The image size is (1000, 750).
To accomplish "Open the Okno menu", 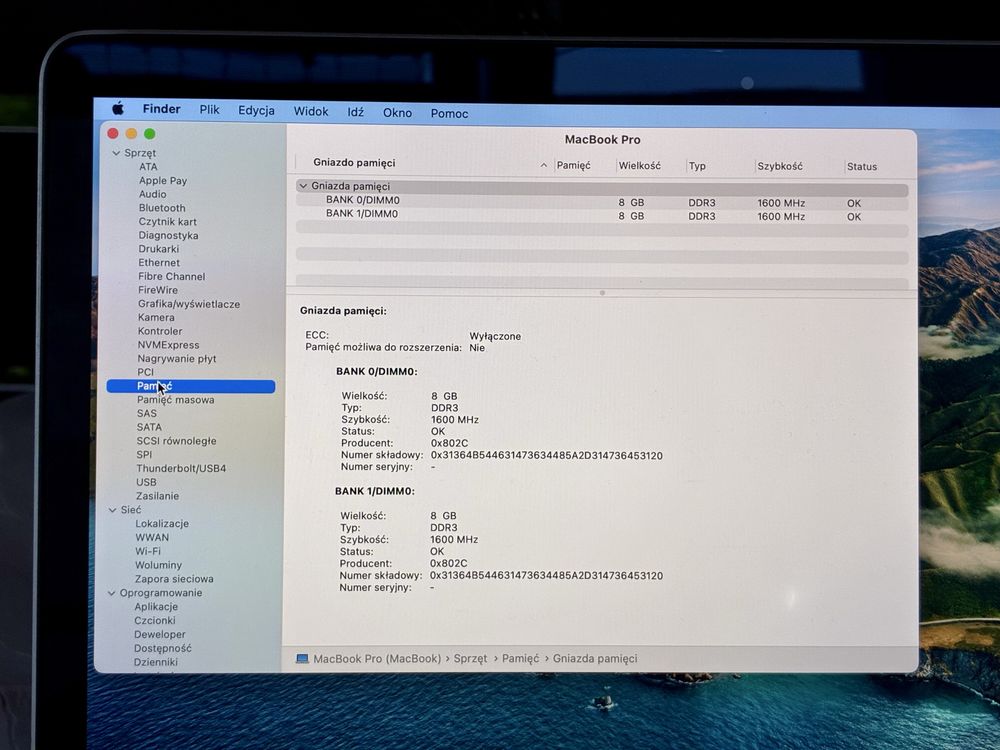I will point(397,112).
